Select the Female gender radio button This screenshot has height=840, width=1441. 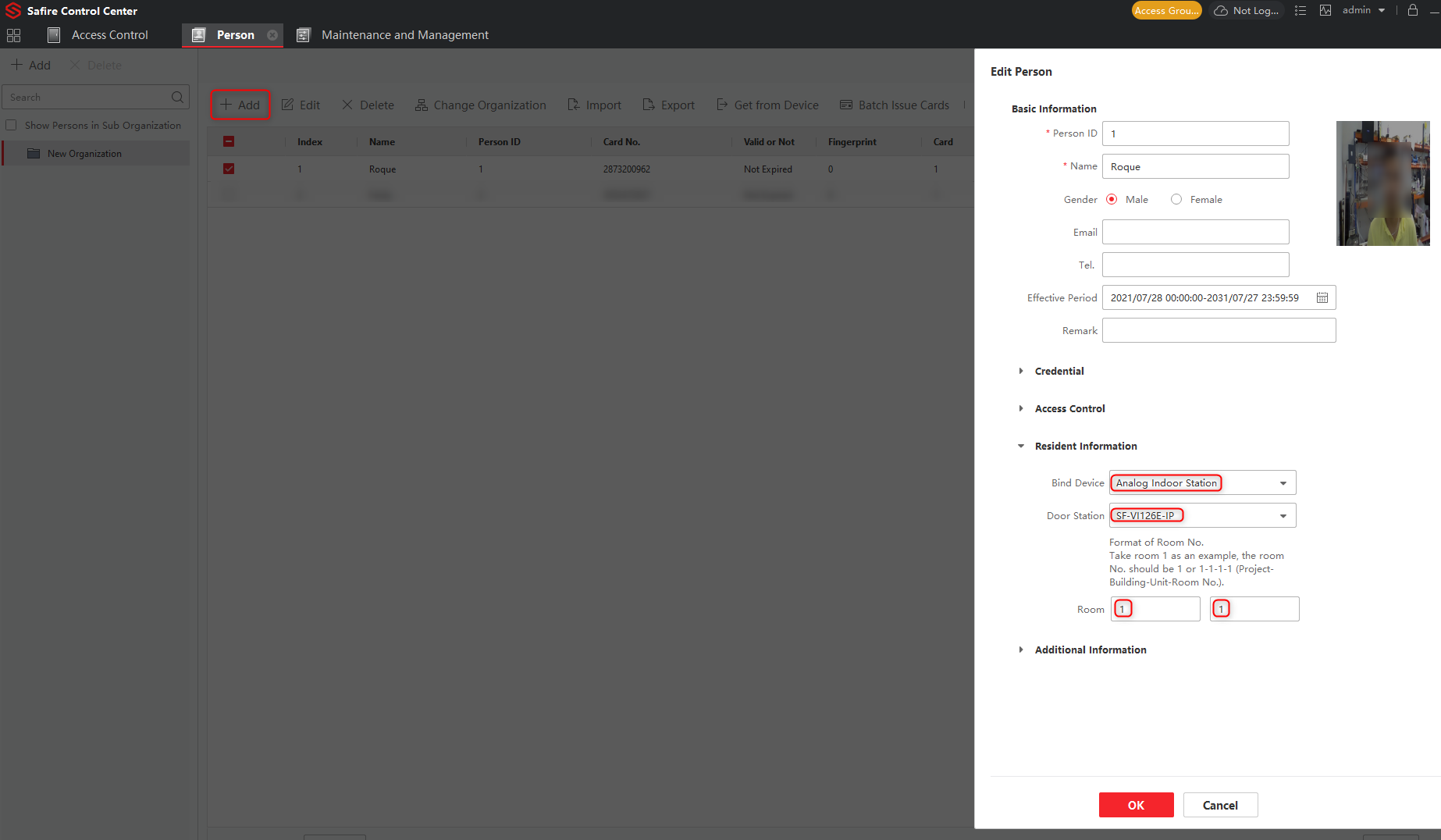click(x=1176, y=199)
